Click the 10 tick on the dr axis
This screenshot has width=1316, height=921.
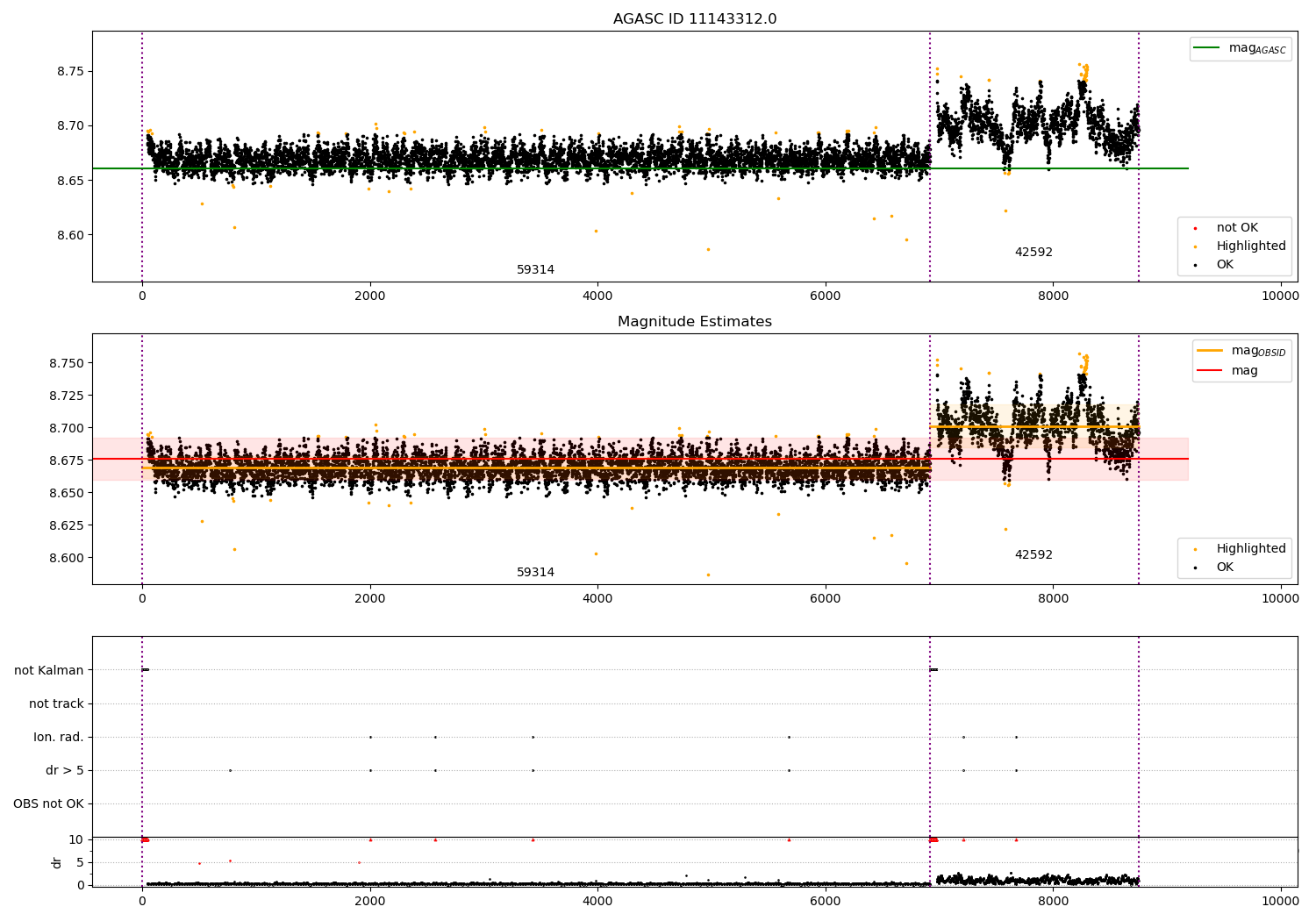point(76,839)
